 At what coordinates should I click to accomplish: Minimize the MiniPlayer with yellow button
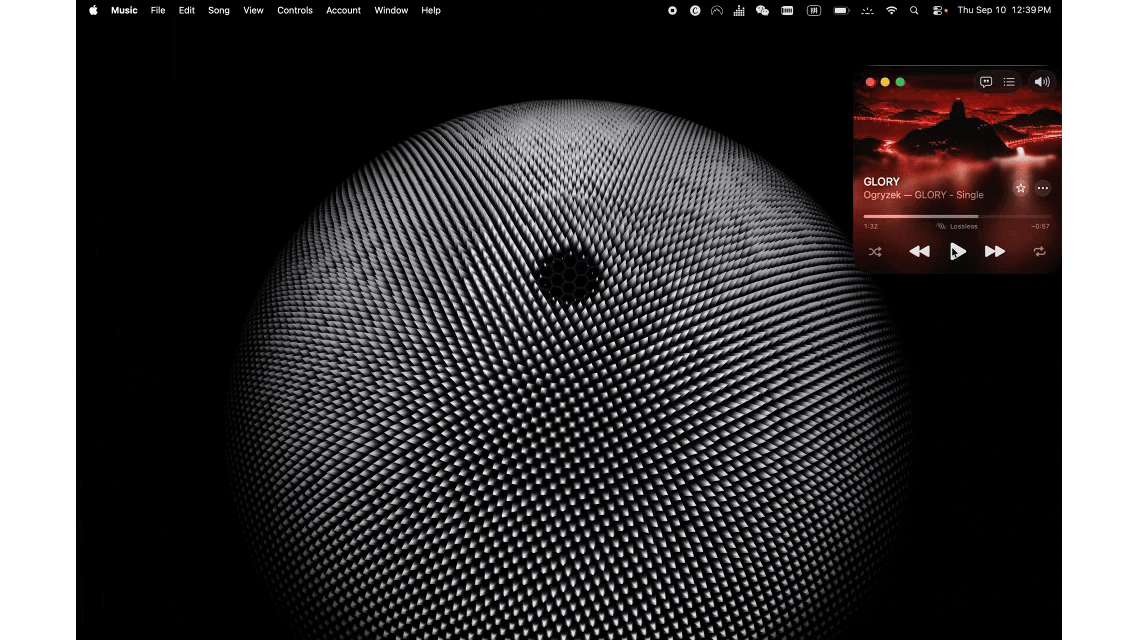click(x=885, y=82)
